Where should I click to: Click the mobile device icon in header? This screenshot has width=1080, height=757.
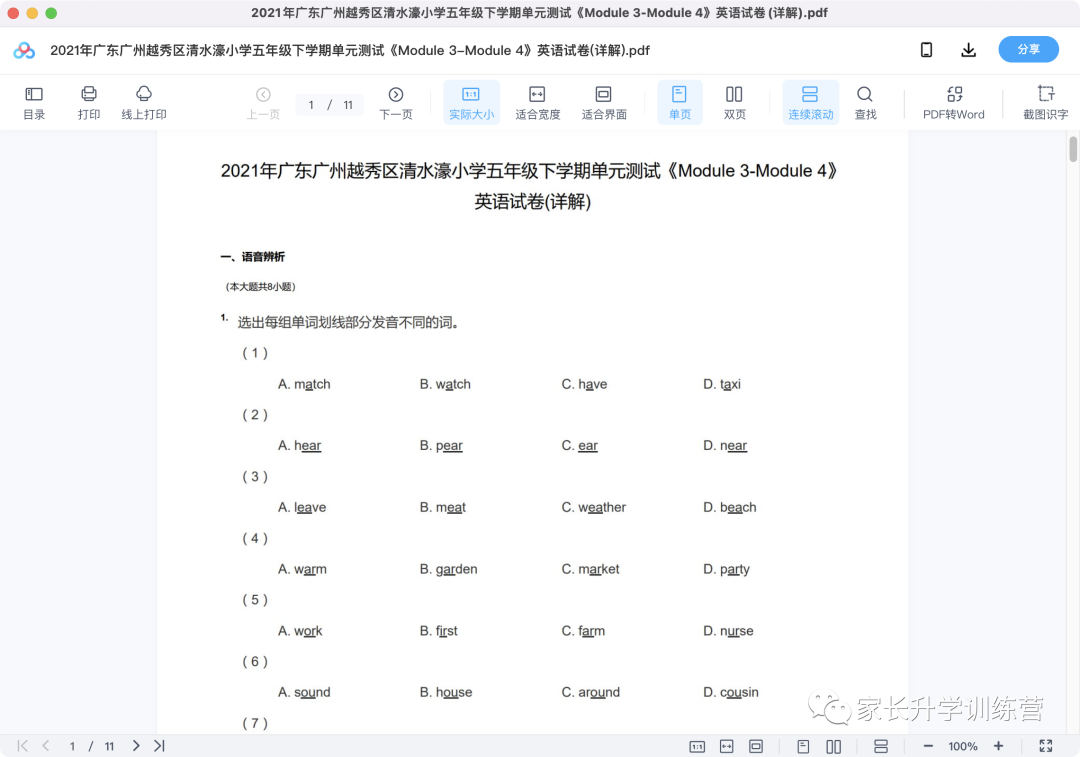[926, 50]
